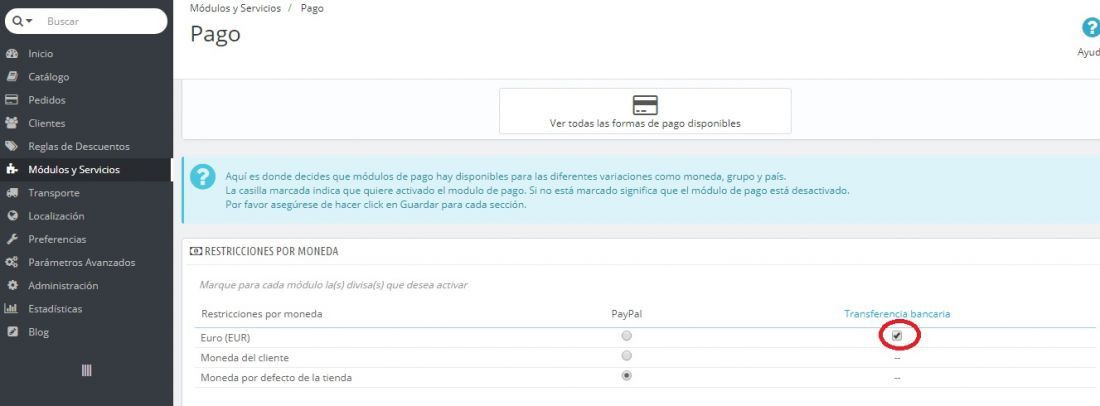Viewport: 1100px width, 406px height.
Task: Click the Módulos y Servicios puzzle icon
Action: [x=11, y=170]
